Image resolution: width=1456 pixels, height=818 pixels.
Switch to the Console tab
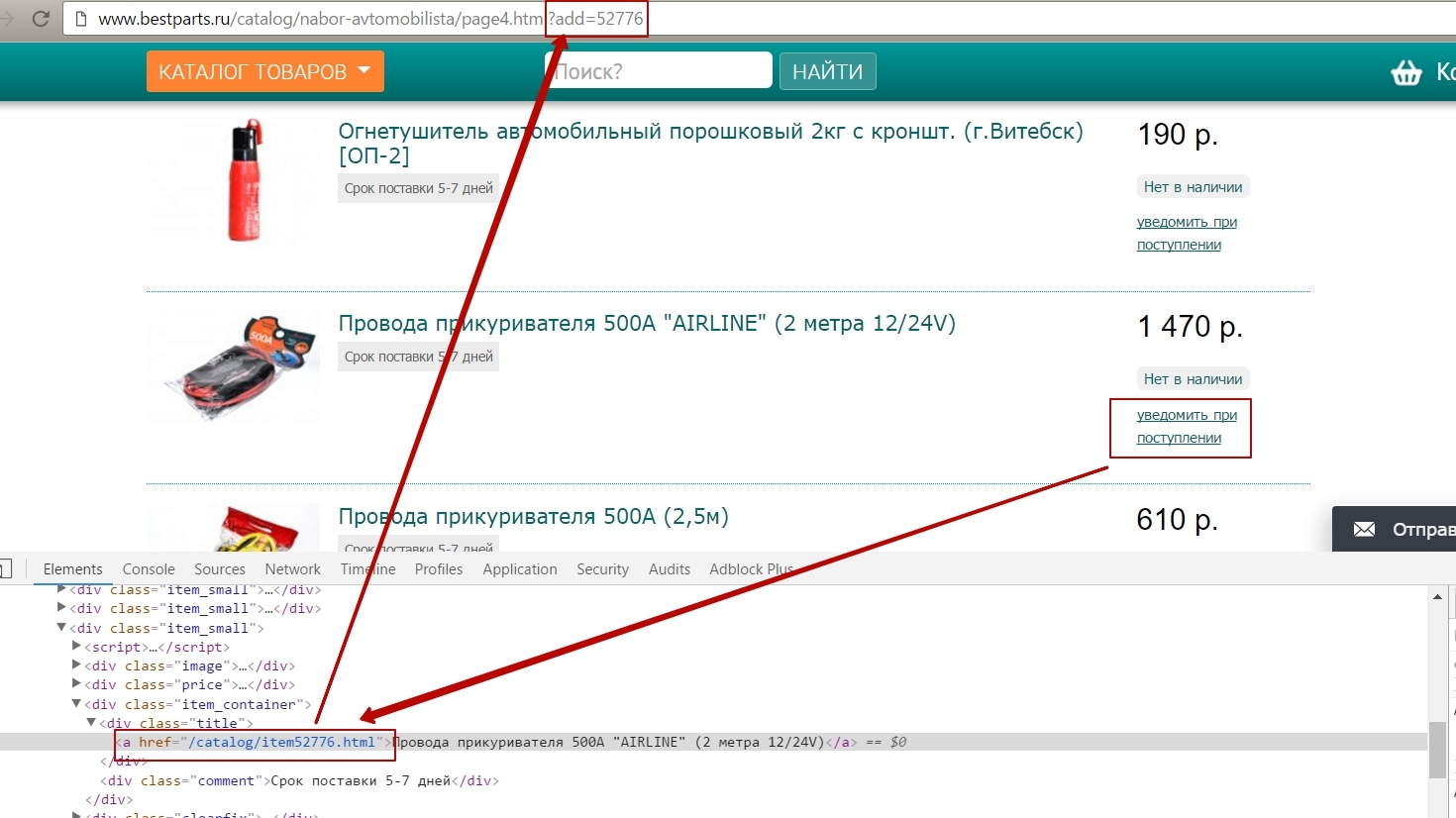(149, 569)
